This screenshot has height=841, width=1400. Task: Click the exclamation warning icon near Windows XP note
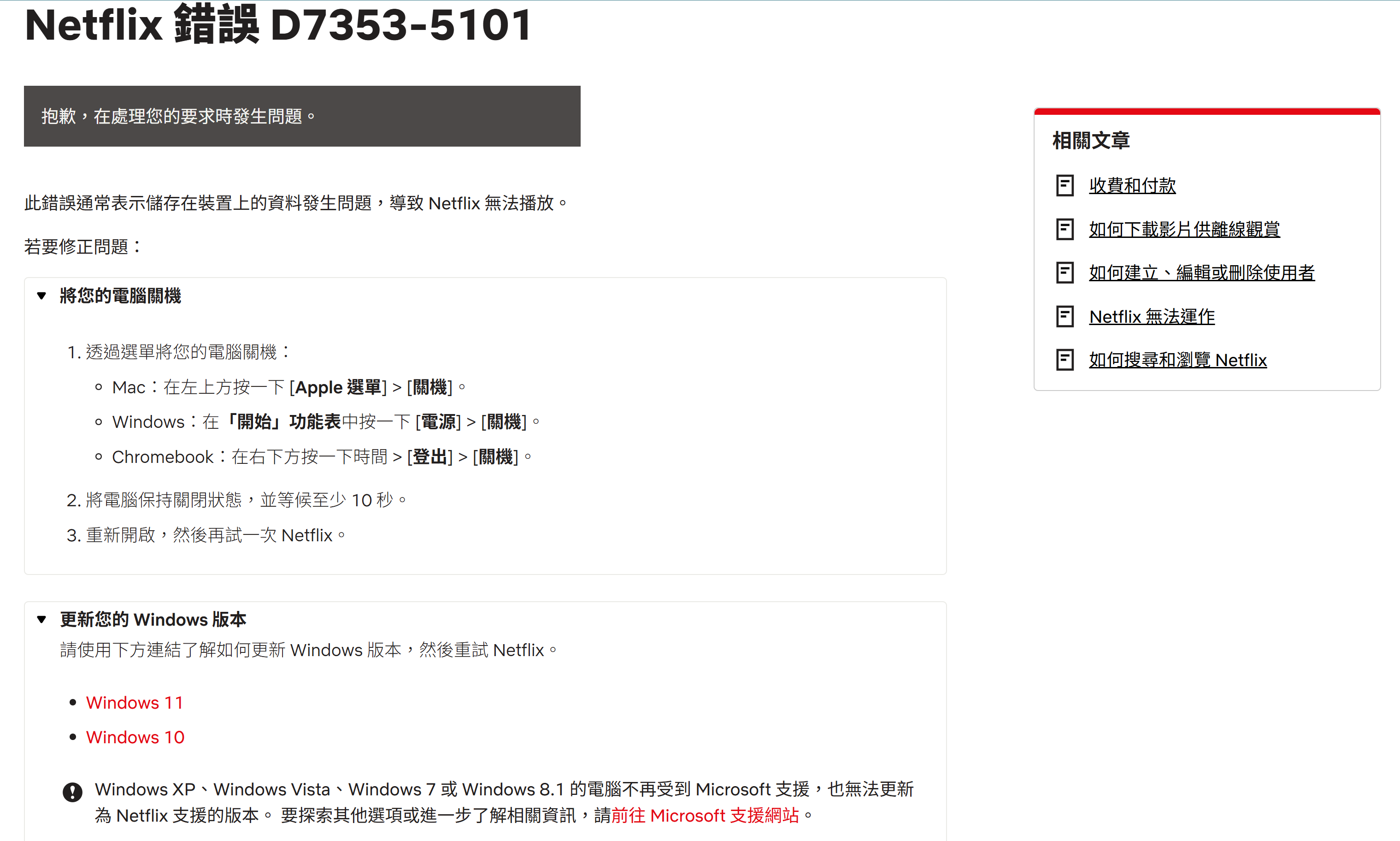point(72,792)
